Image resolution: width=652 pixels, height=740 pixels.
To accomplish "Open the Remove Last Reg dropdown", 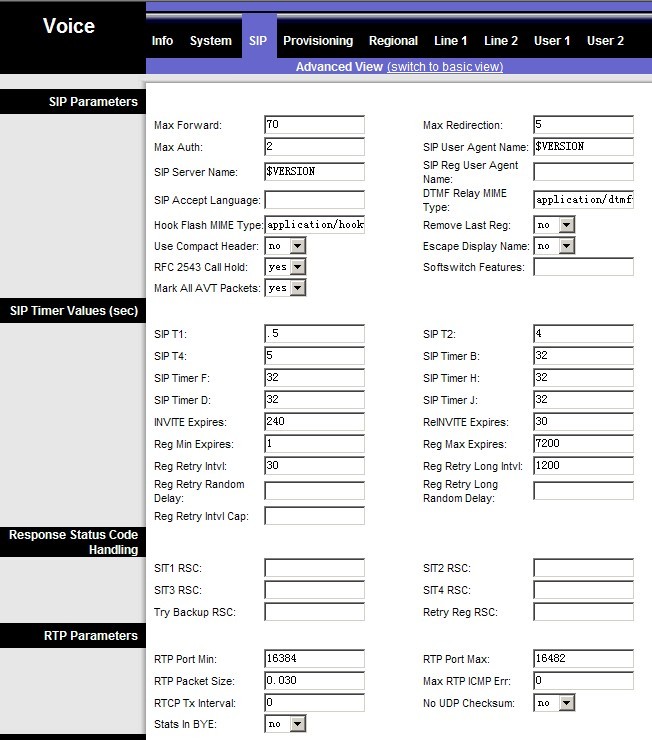I will pos(554,225).
